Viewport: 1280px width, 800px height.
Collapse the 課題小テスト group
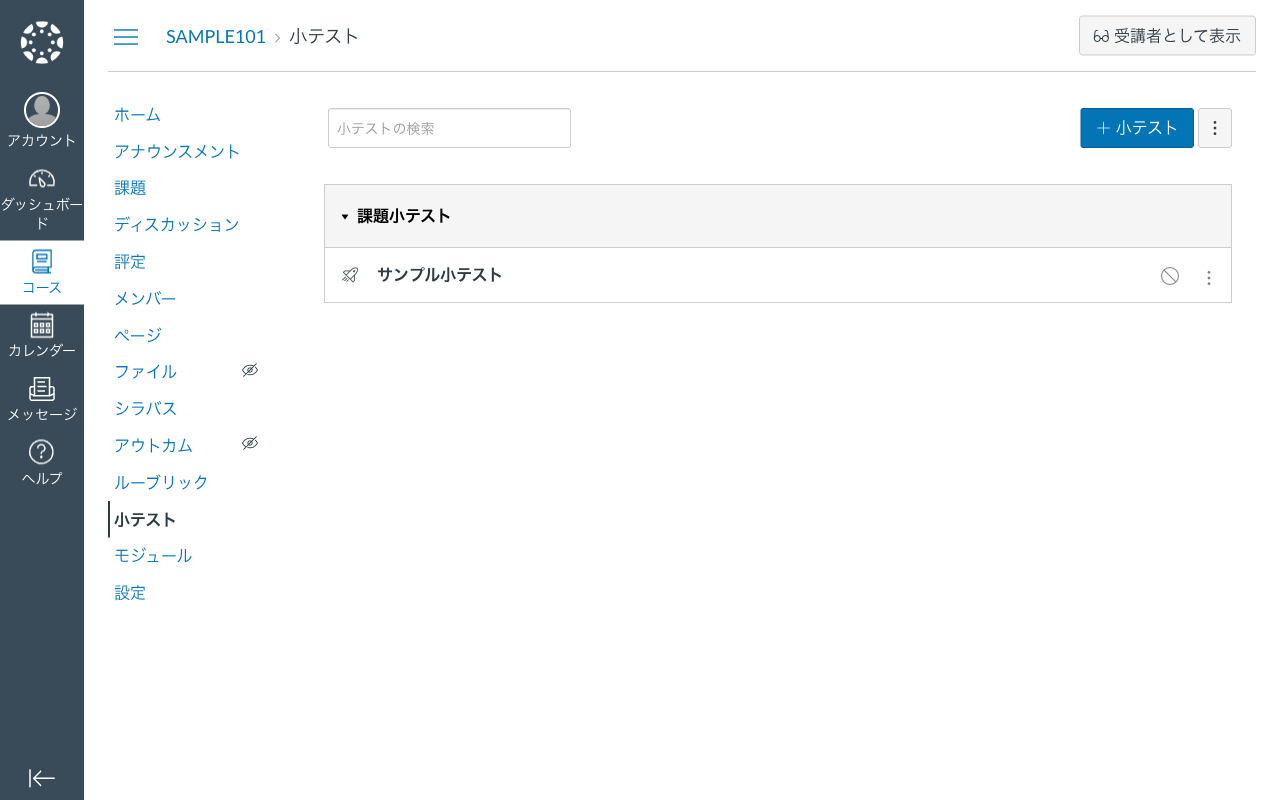point(346,215)
